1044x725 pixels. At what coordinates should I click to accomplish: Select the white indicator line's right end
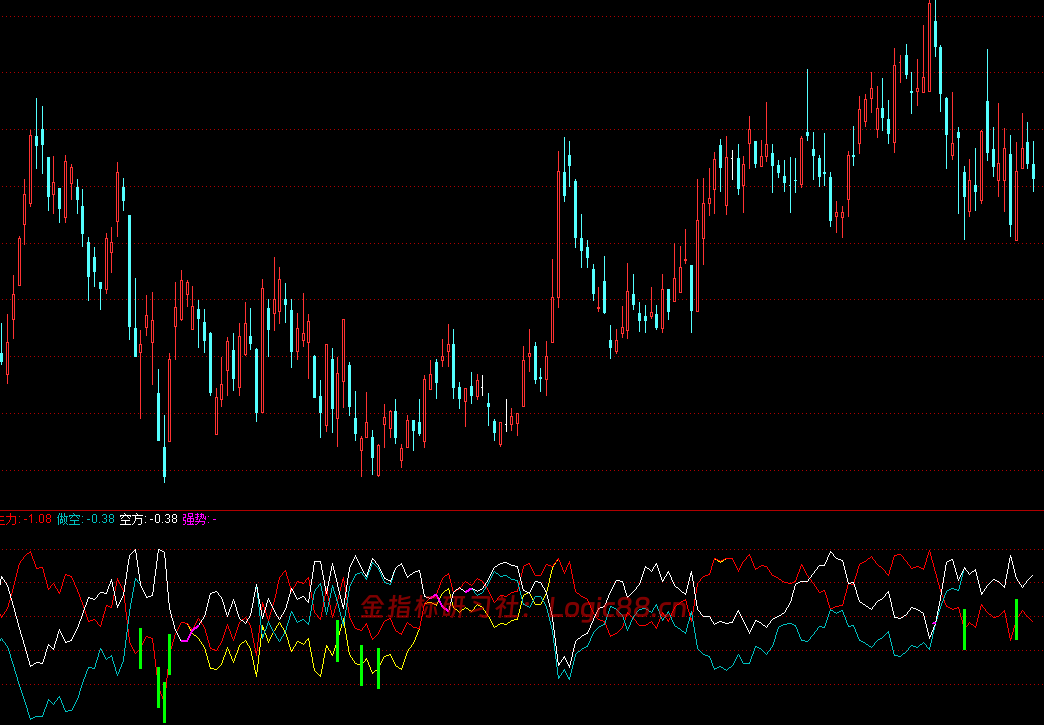tap(1031, 576)
